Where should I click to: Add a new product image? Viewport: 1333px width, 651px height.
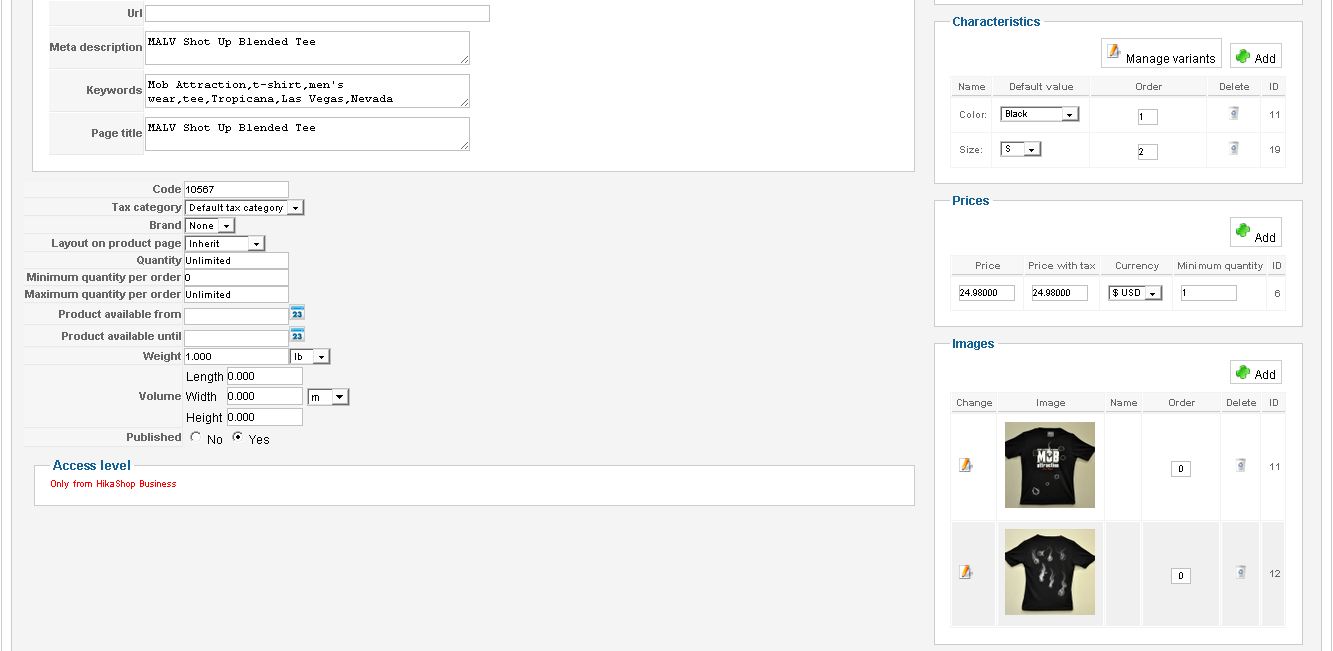point(1255,373)
